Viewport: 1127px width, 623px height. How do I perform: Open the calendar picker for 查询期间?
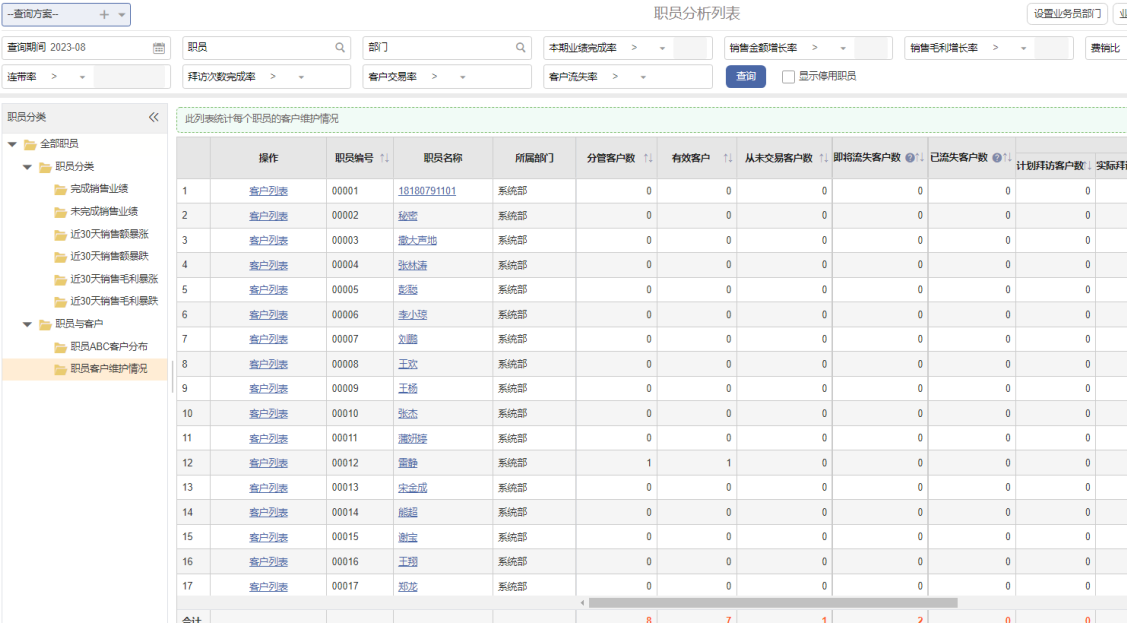pyautogui.click(x=158, y=48)
